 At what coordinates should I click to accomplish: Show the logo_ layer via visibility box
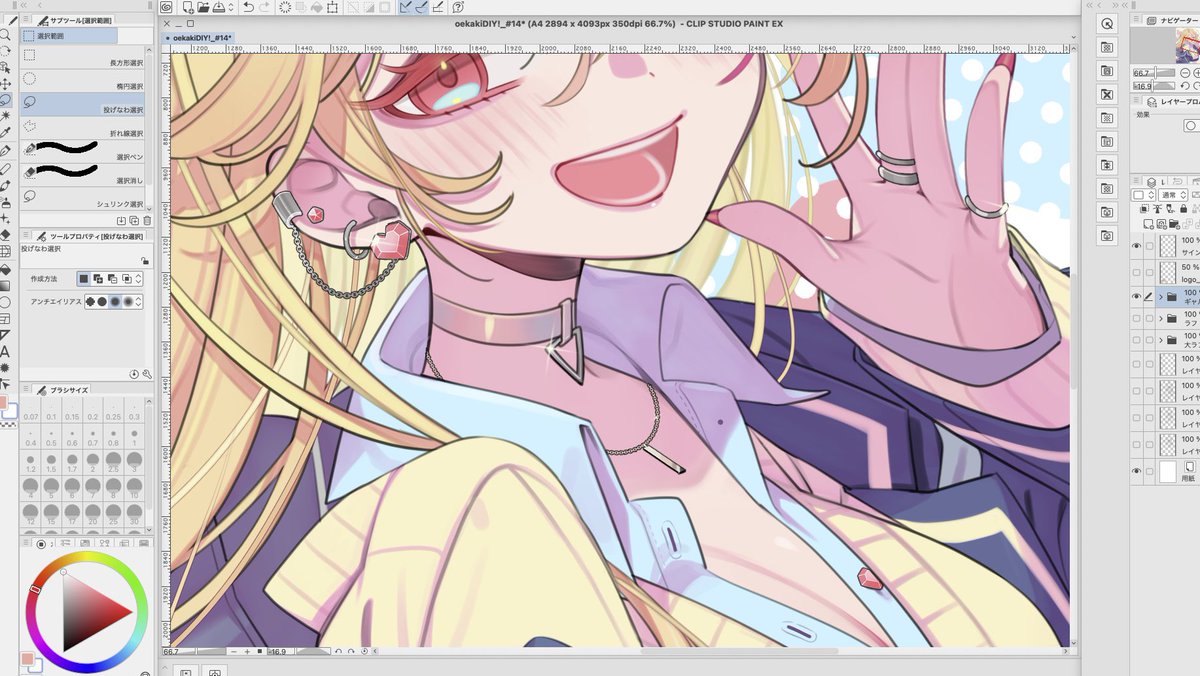point(1136,271)
